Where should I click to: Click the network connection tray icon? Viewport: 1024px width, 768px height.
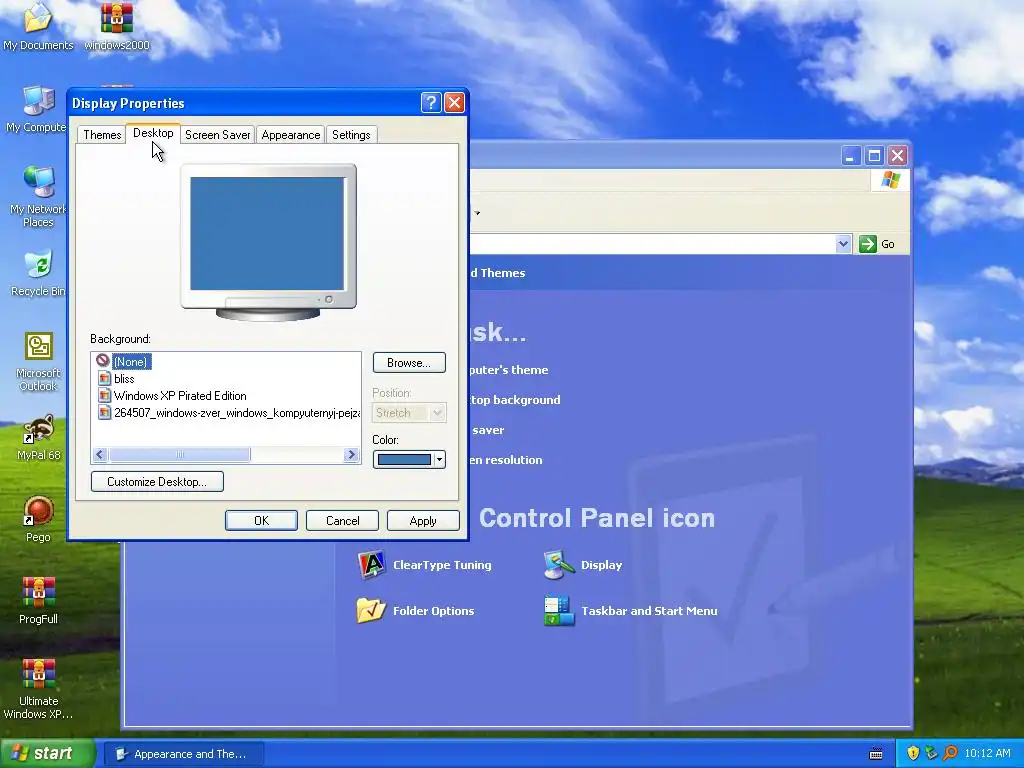coord(931,753)
